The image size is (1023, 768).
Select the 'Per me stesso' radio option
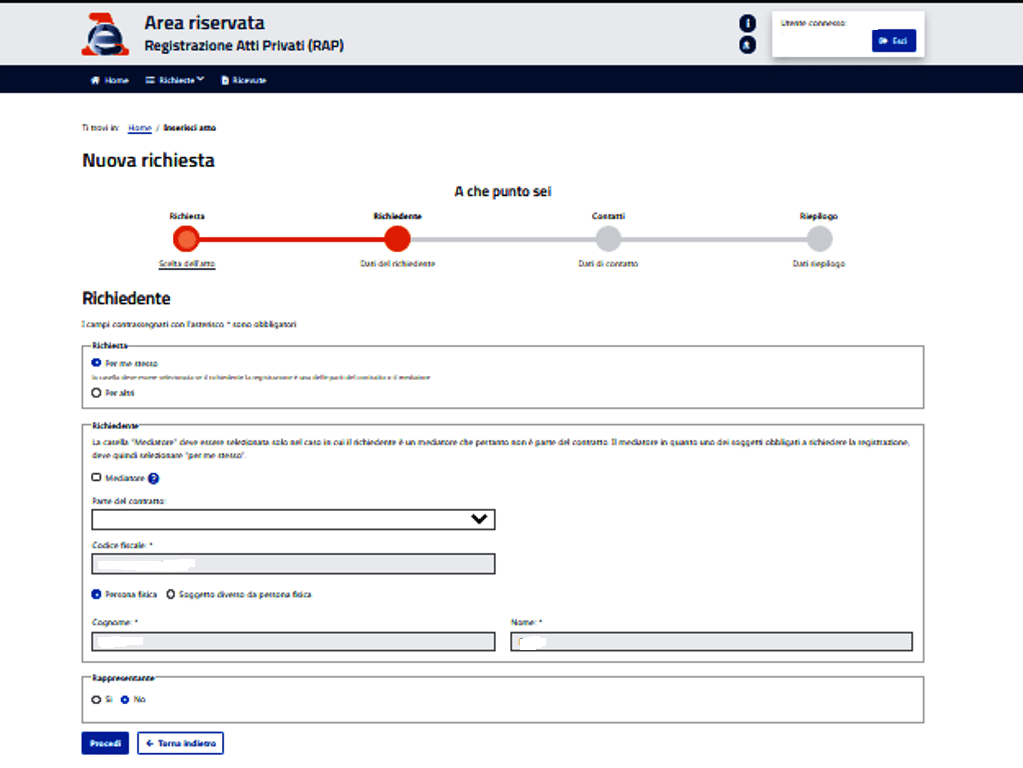click(96, 363)
